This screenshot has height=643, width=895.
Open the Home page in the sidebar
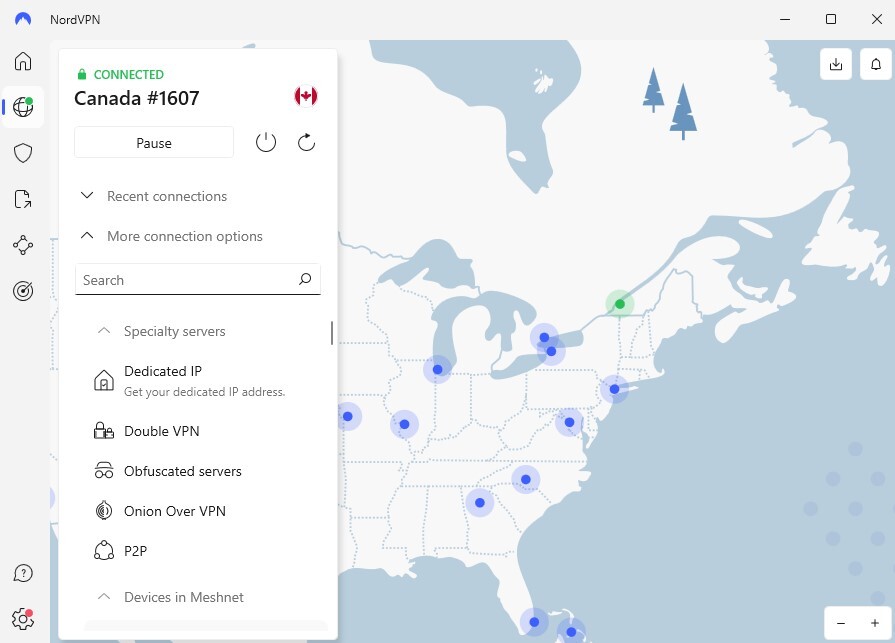23,61
